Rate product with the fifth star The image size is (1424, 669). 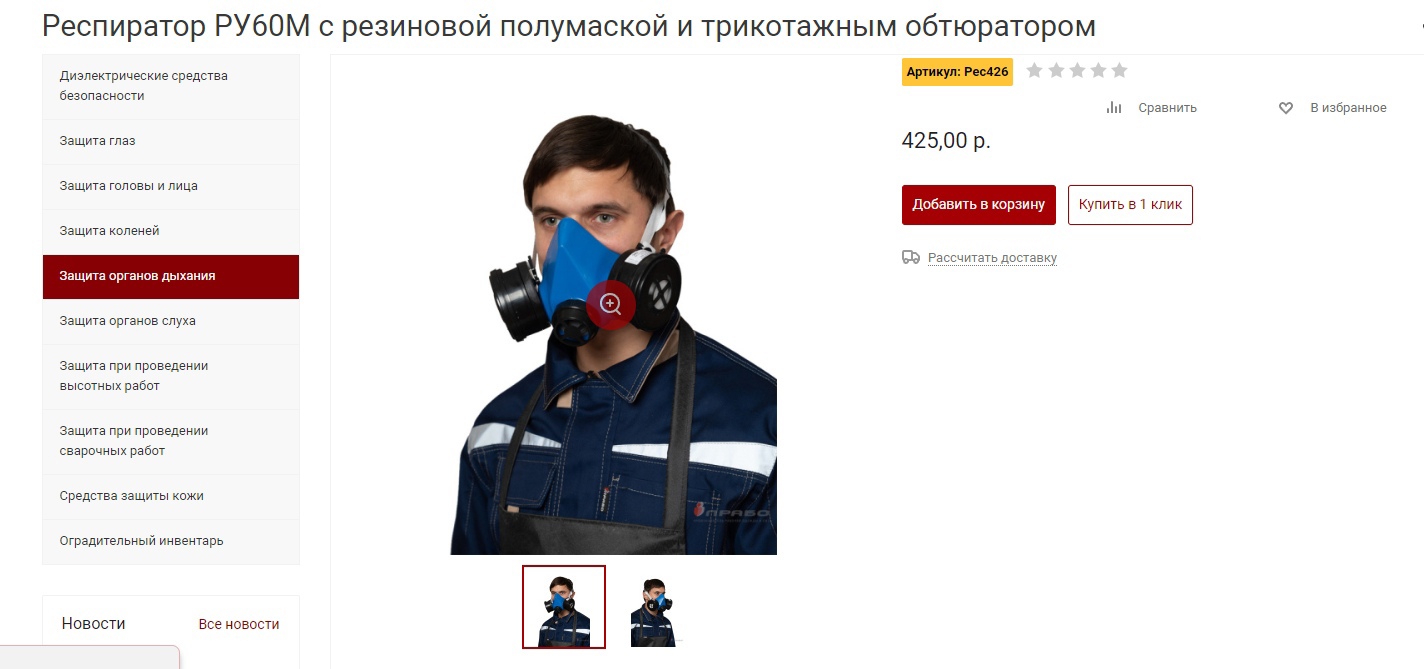pos(1119,70)
